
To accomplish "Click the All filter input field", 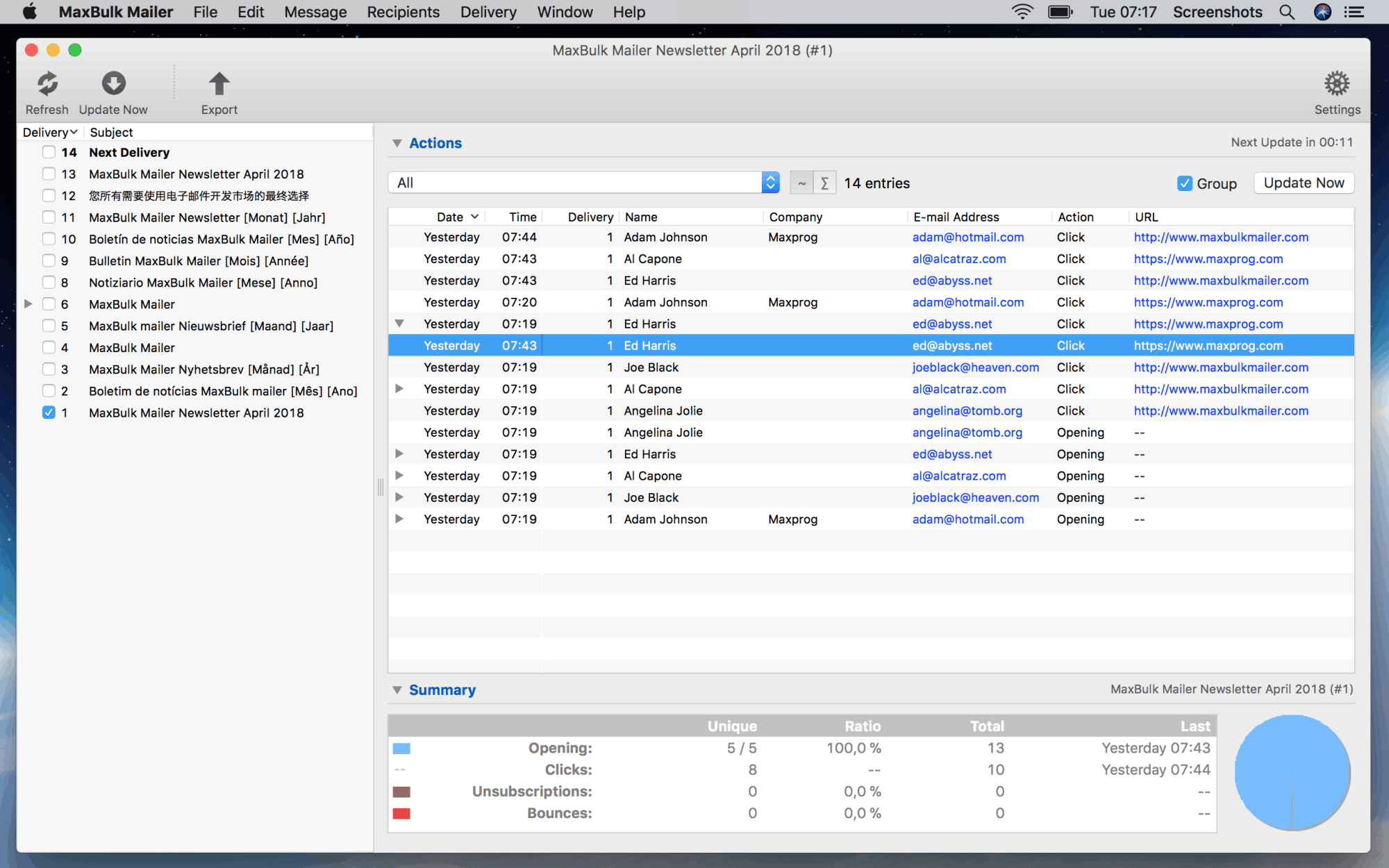I will pyautogui.click(x=584, y=182).
